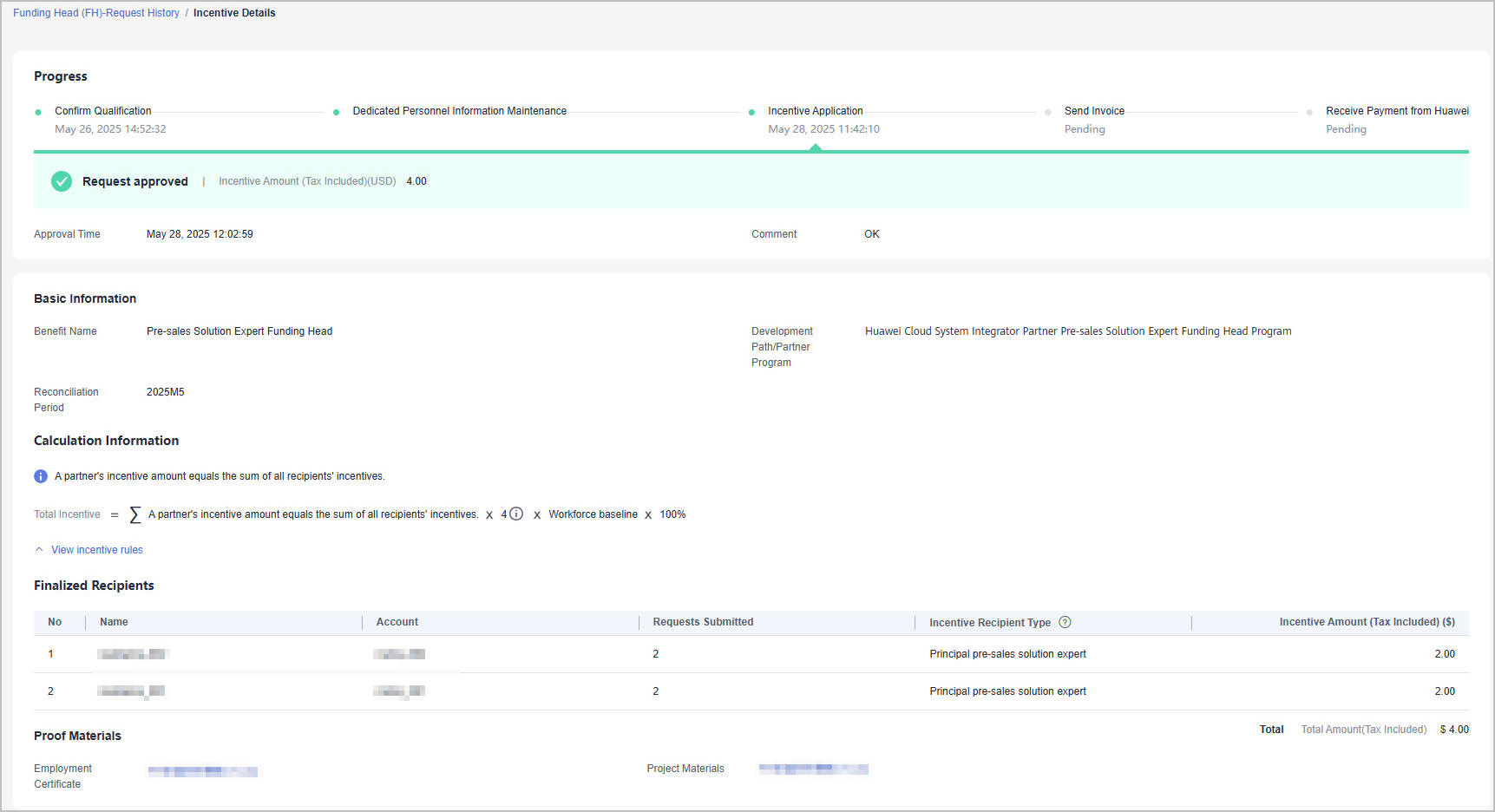
Task: Open the Employment Certificate file link
Action: click(x=202, y=770)
